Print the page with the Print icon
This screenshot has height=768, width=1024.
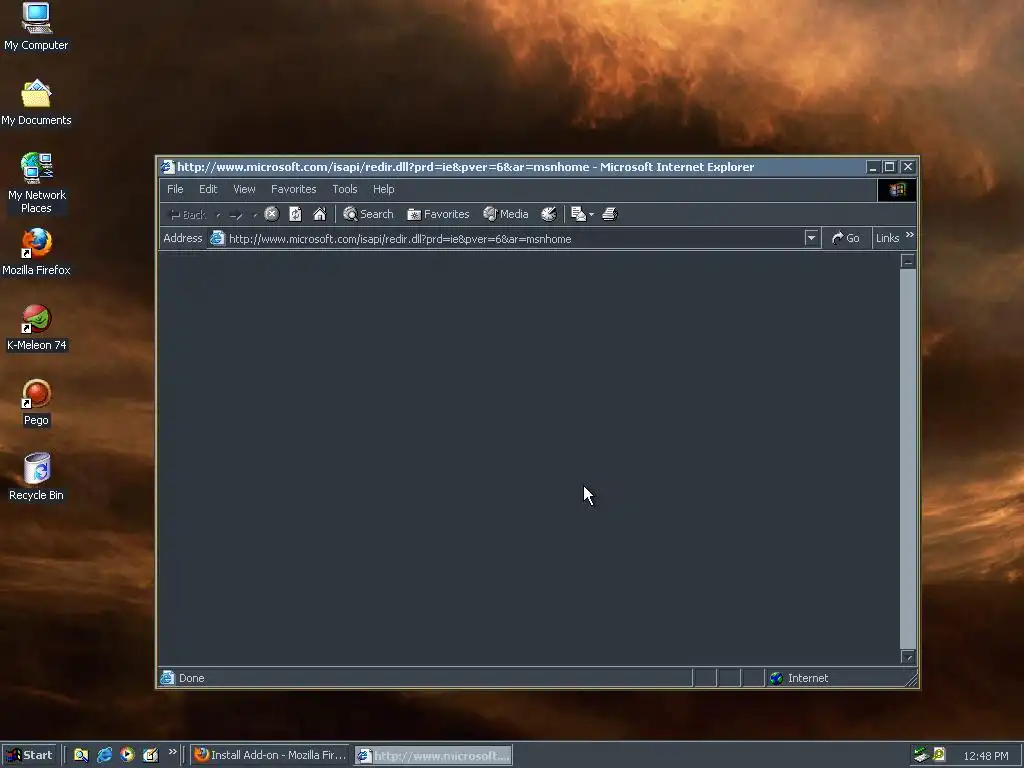pyautogui.click(x=609, y=214)
